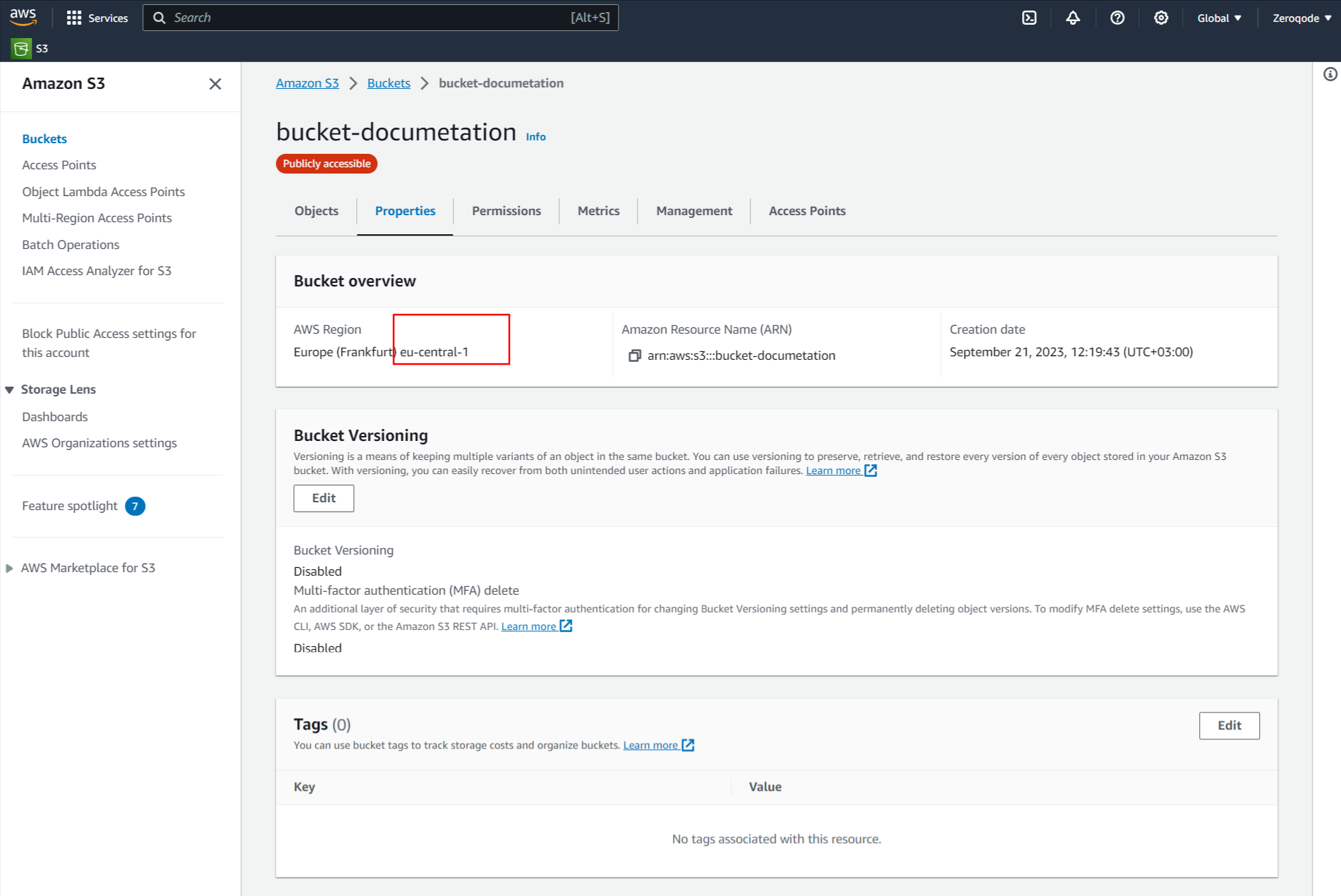
Task: Open the settings gear icon
Action: coord(1161,18)
